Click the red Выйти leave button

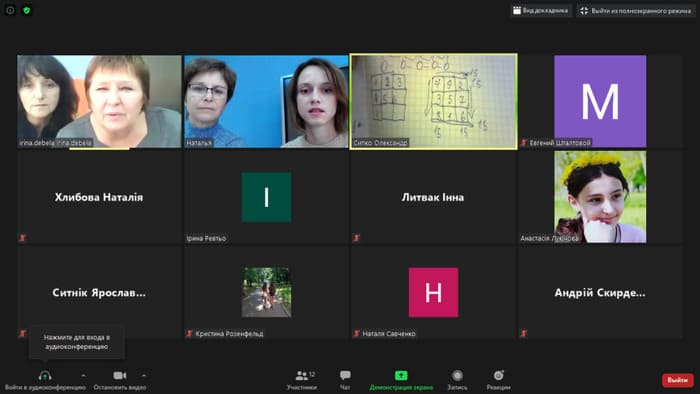pyautogui.click(x=678, y=380)
